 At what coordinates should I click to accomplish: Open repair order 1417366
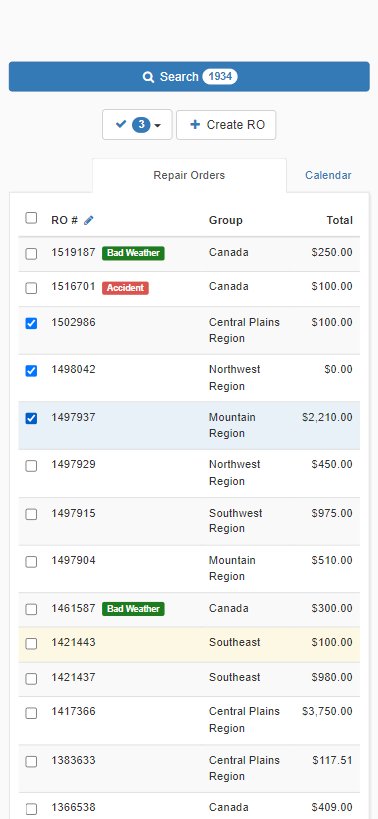[73, 711]
